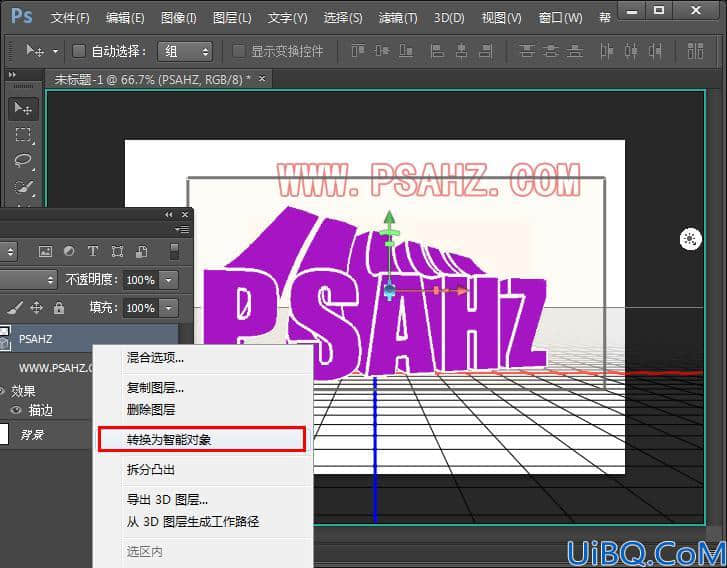Viewport: 727px width, 568px height.
Task: Open the layer filter type dropdown
Action: point(8,252)
